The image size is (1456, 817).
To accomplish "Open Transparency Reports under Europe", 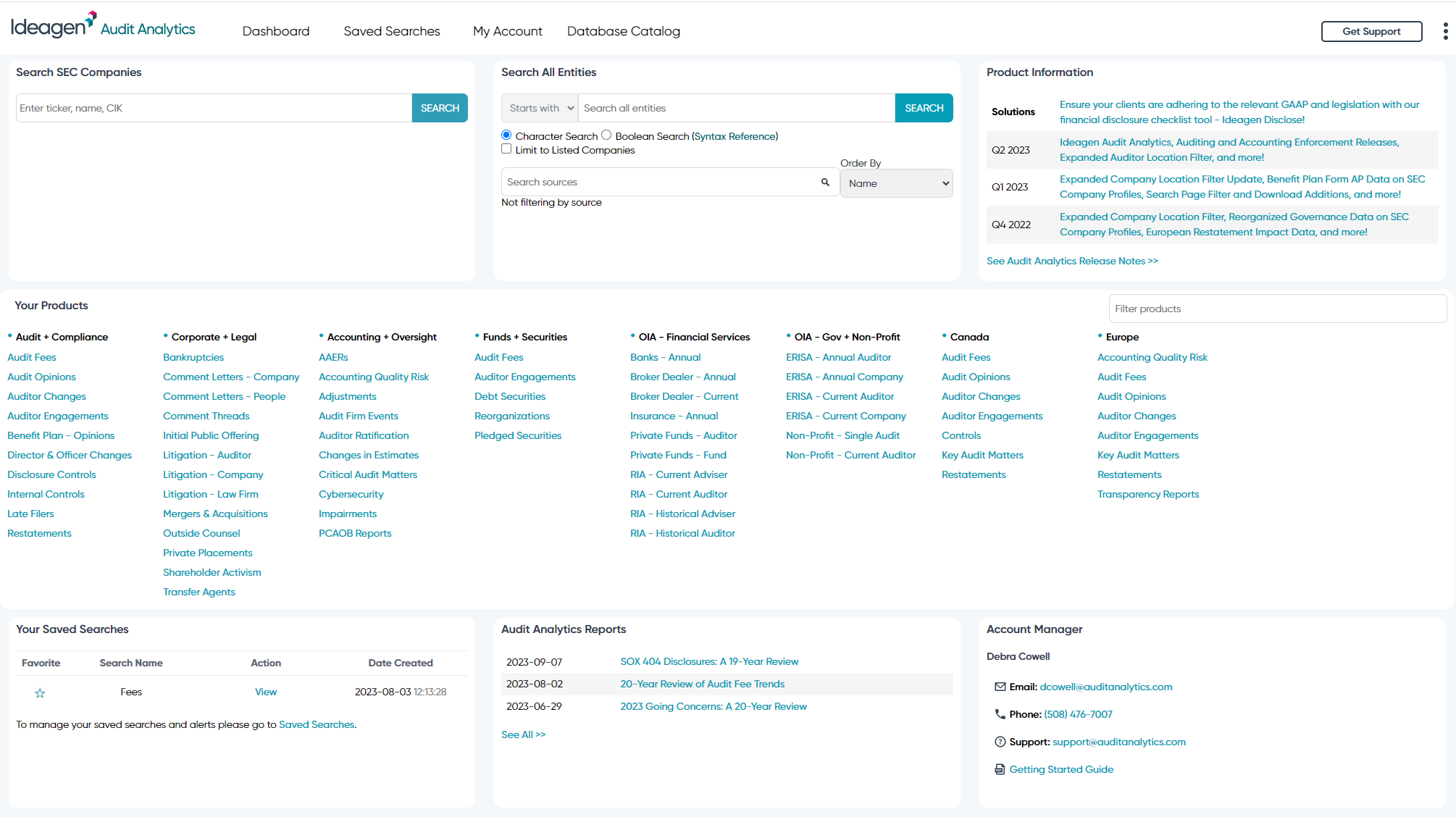I will click(1148, 494).
